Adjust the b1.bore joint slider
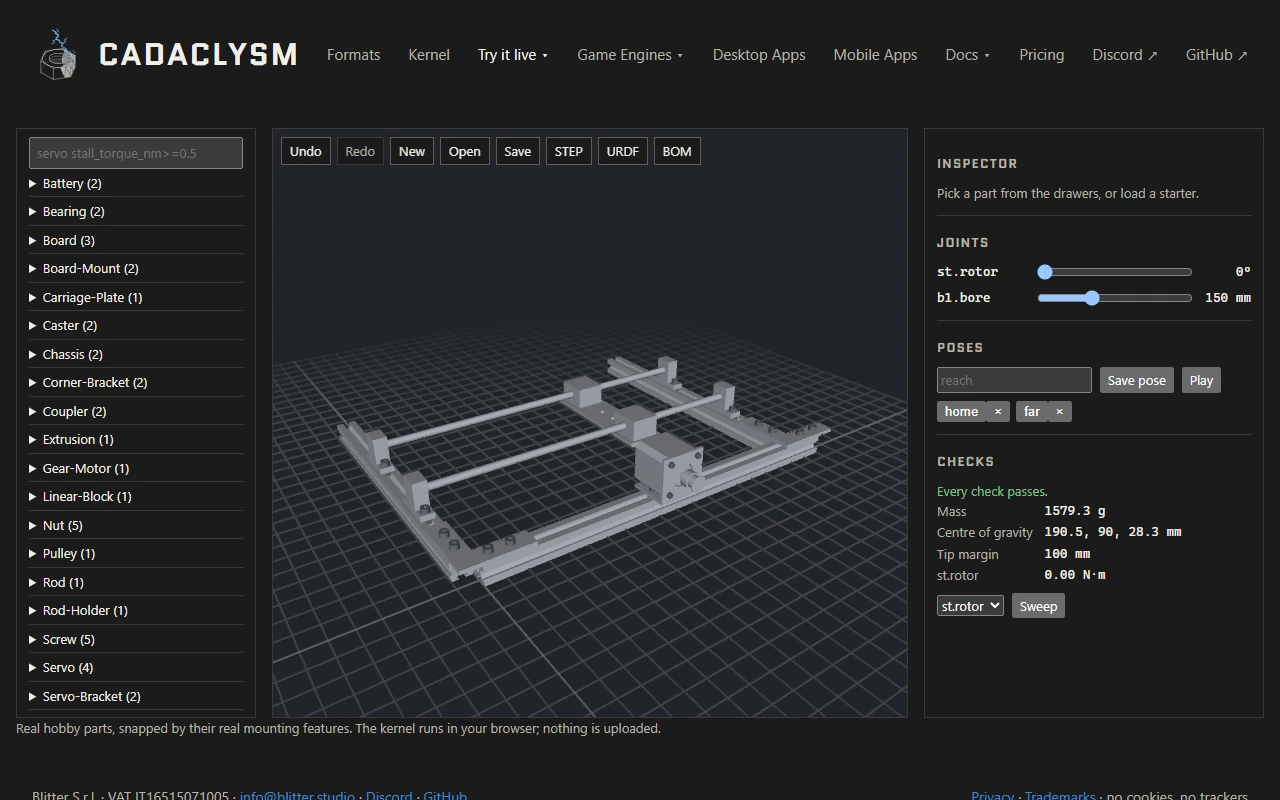This screenshot has width=1280, height=800. [x=1115, y=298]
